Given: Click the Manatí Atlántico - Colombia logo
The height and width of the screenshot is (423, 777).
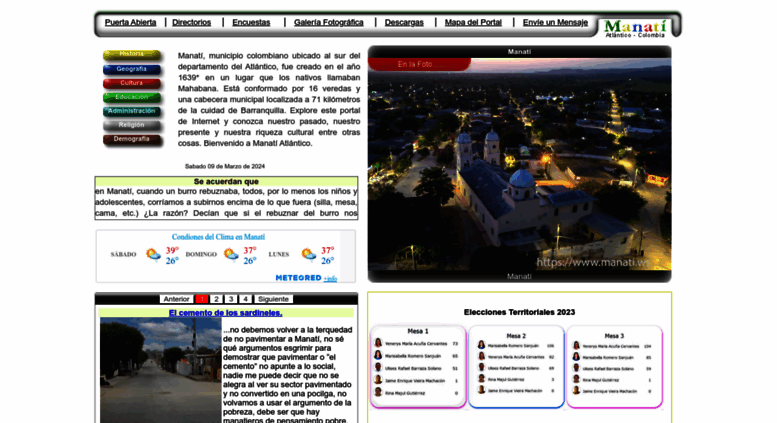Looking at the screenshot, I should pyautogui.click(x=635, y=28).
